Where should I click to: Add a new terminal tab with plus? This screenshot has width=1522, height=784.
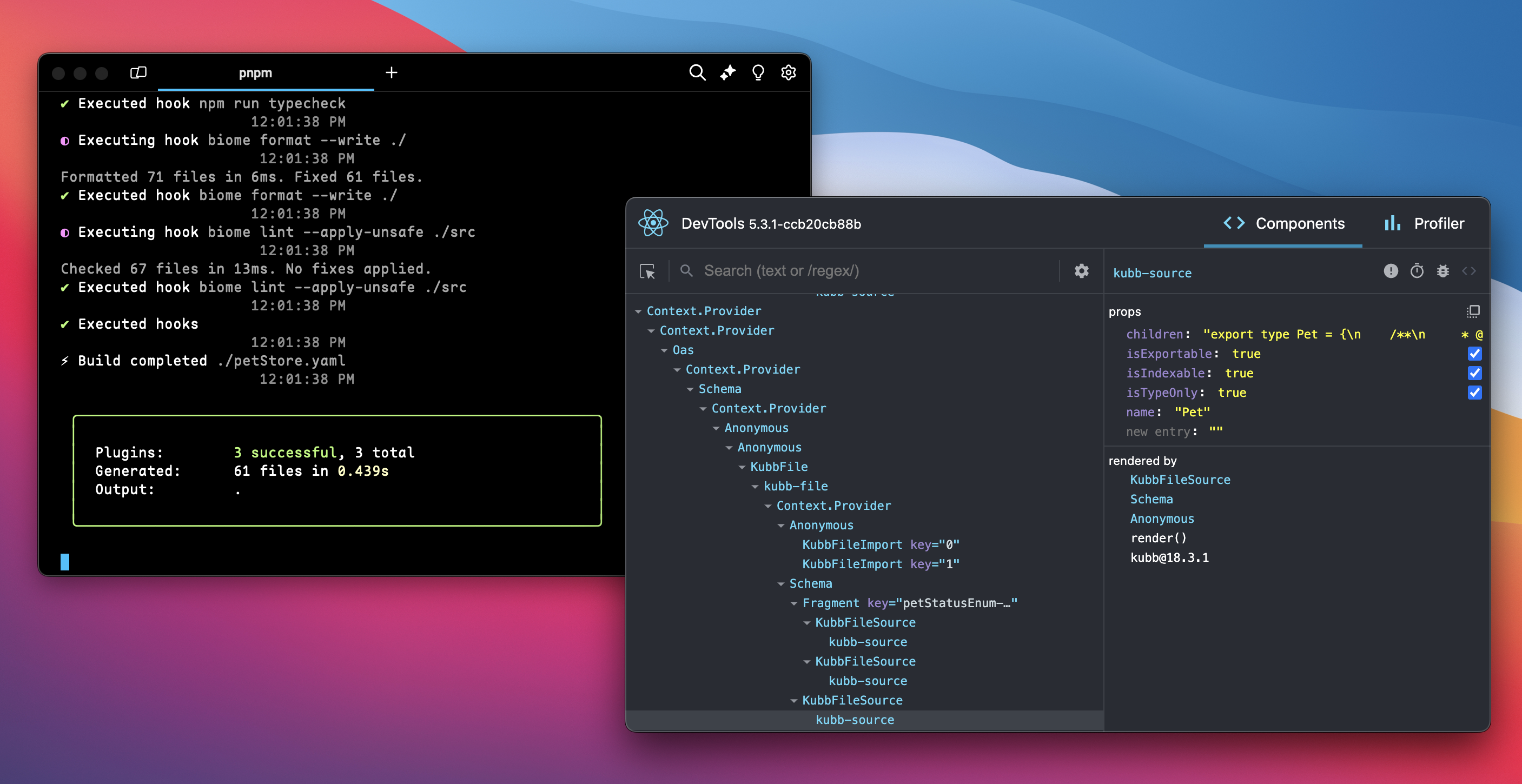[391, 72]
